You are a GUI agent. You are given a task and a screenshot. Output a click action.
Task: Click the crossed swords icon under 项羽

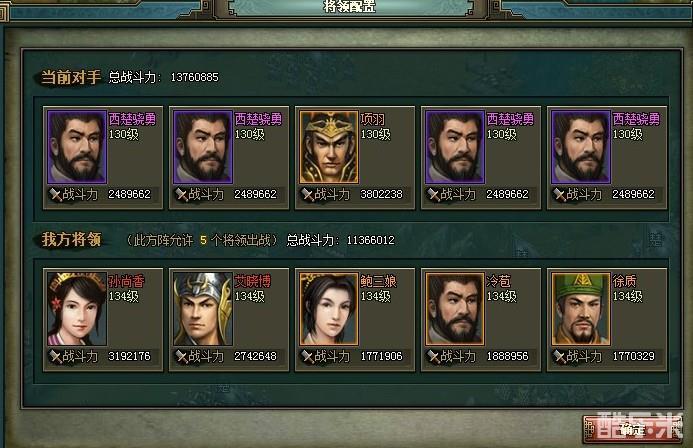(x=307, y=194)
